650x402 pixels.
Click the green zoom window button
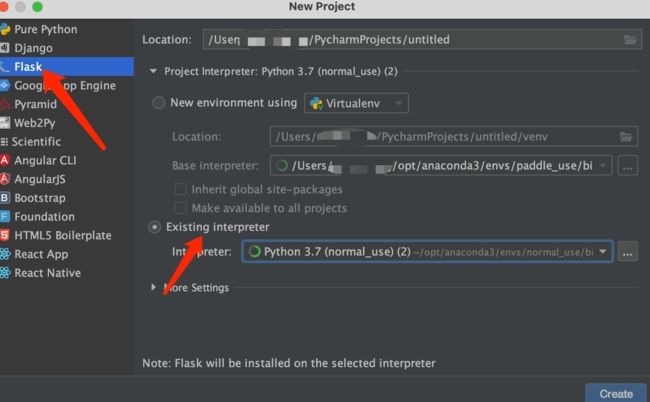37,7
